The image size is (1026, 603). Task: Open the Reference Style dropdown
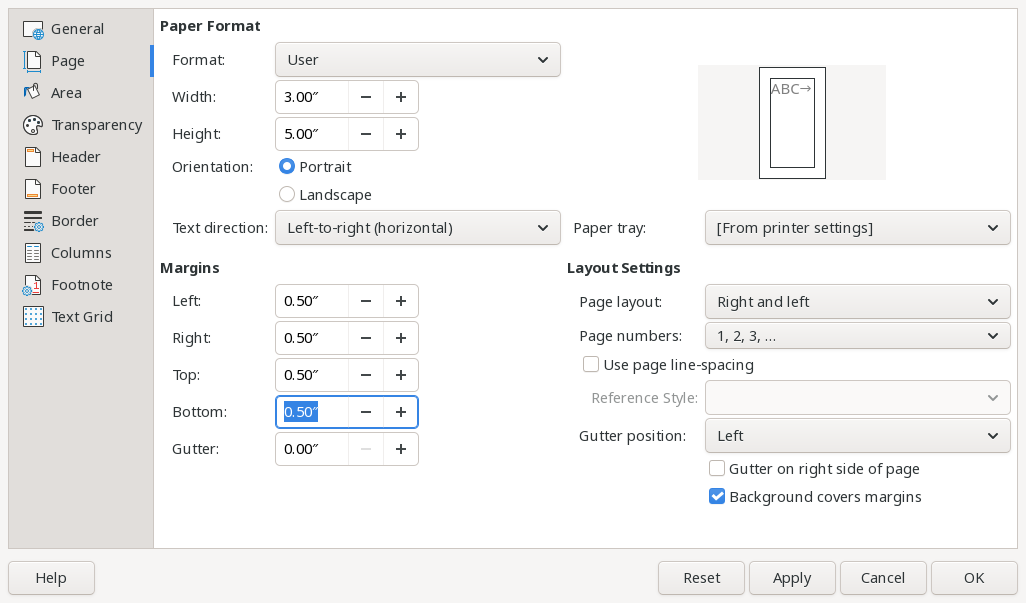tap(857, 398)
